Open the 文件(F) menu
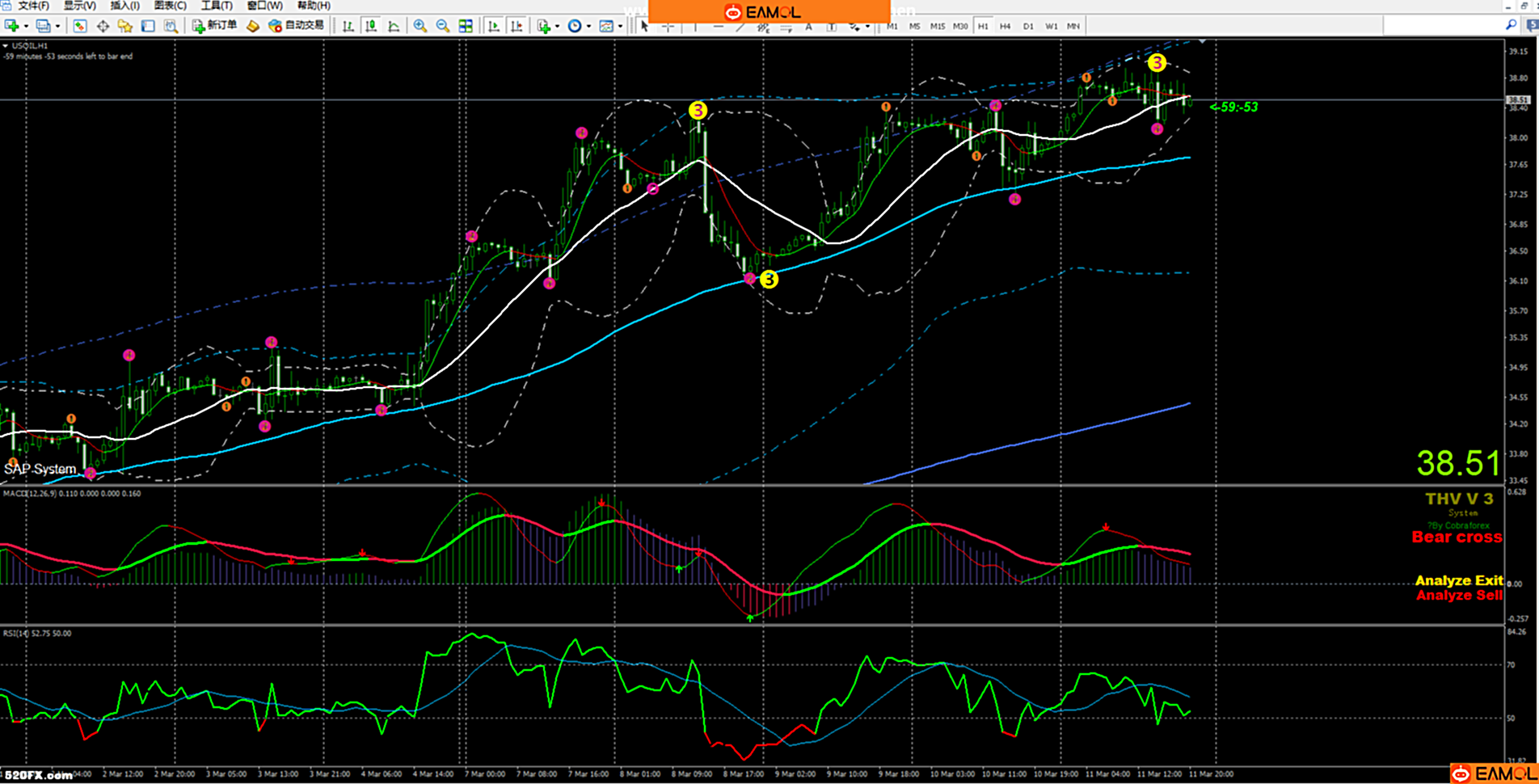This screenshot has width=1539, height=784. pyautogui.click(x=33, y=6)
